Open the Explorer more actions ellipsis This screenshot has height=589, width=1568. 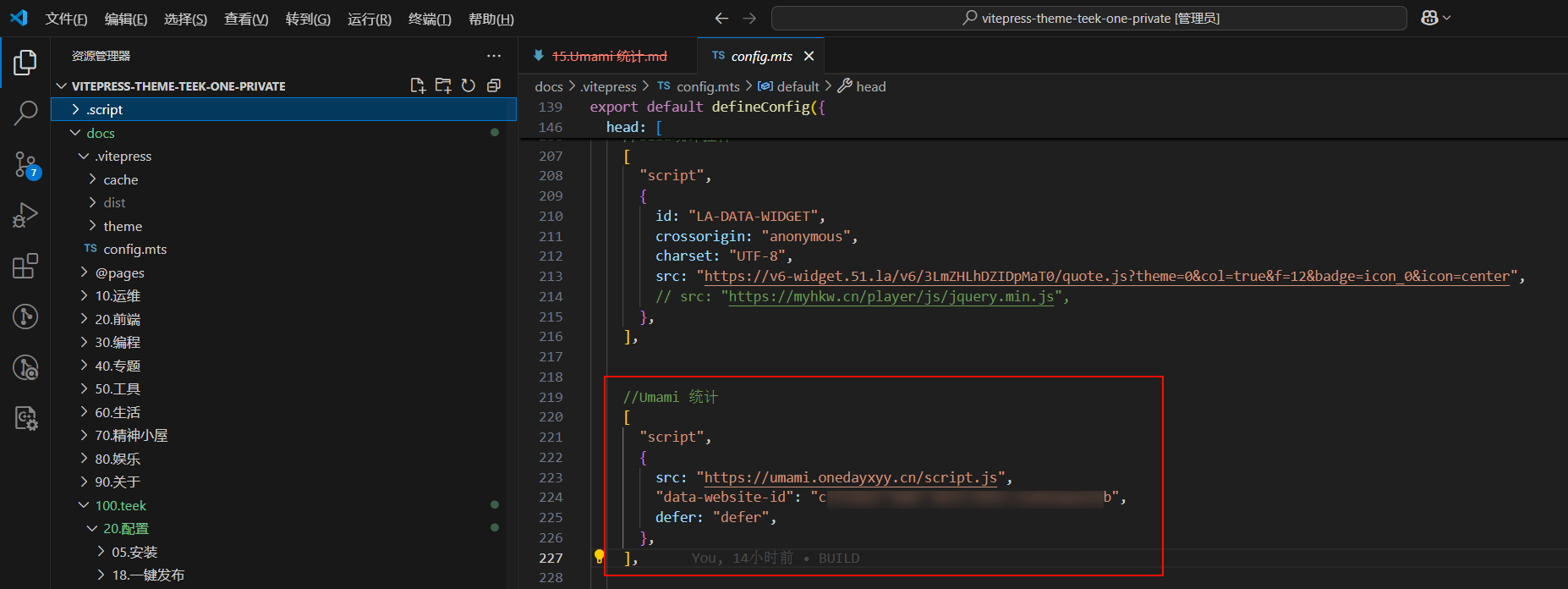[494, 56]
